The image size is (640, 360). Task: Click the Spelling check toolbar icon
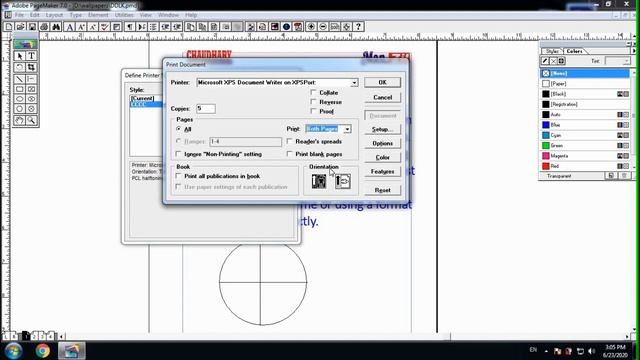point(105,27)
